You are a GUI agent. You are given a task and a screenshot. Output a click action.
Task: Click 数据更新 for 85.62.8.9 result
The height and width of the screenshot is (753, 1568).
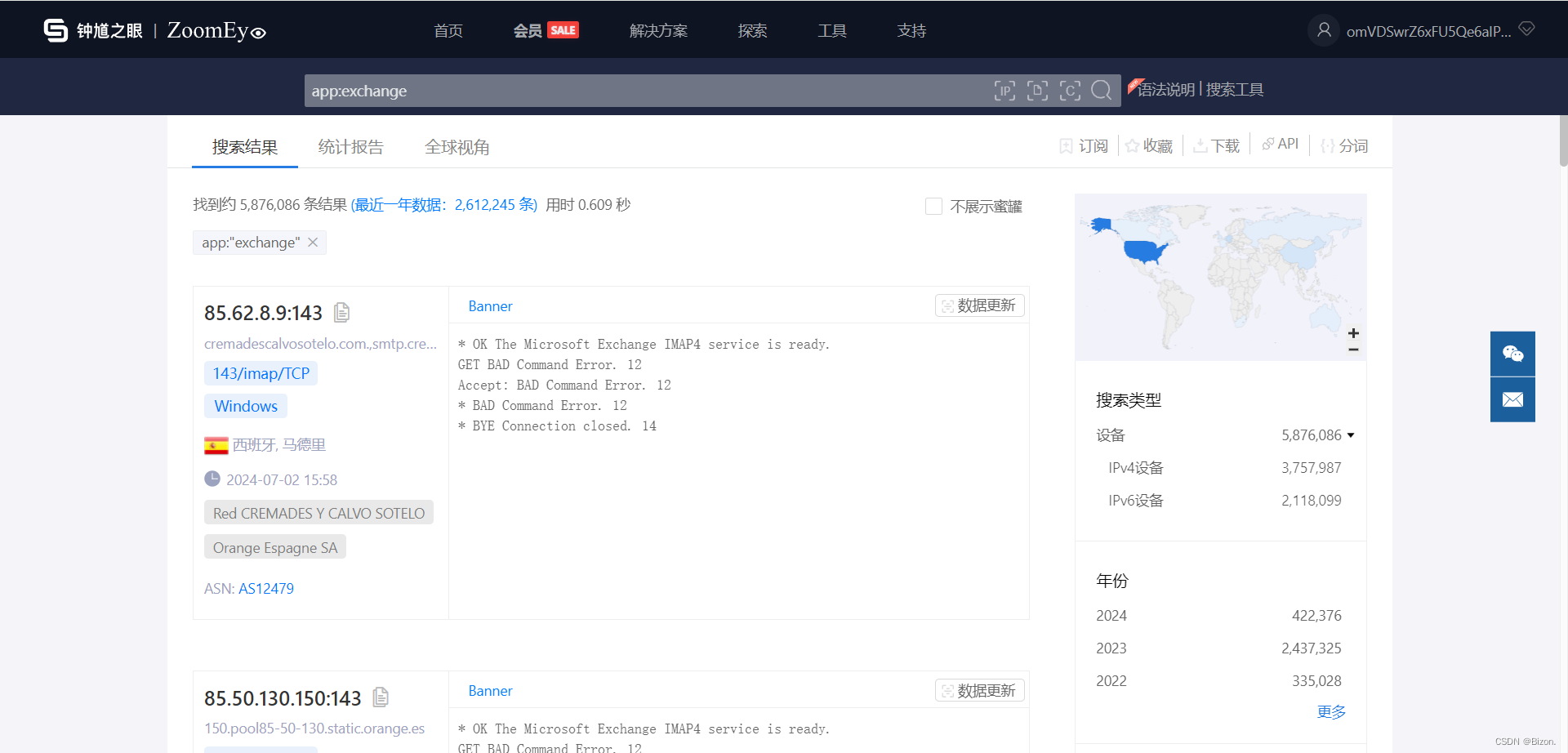pos(979,305)
